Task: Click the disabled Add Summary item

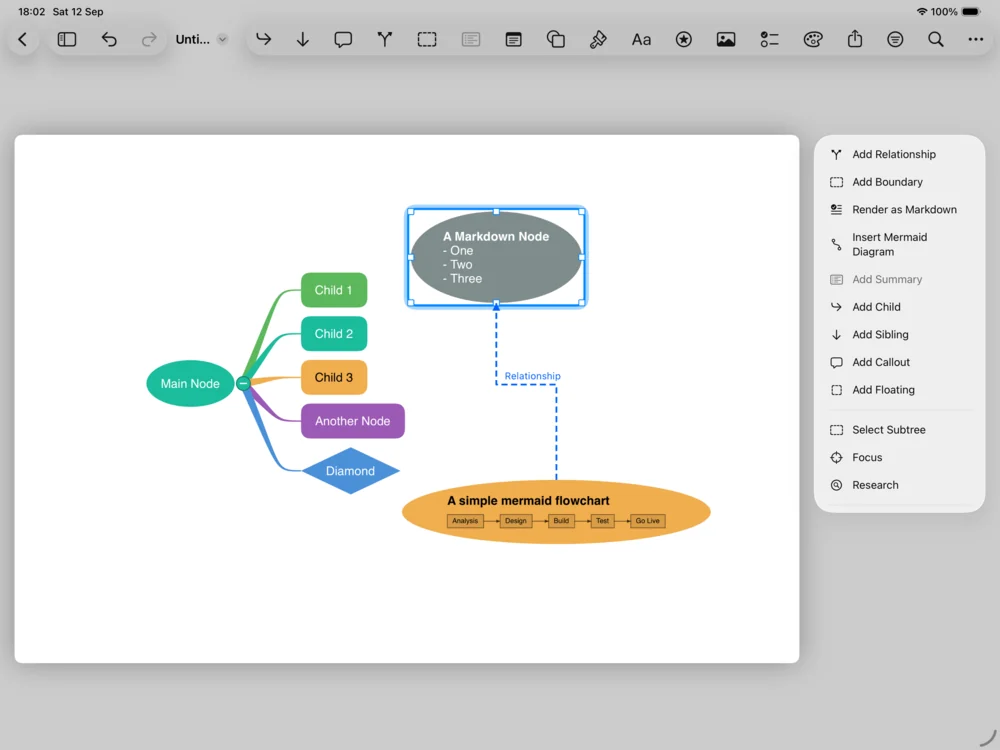Action: 899,279
